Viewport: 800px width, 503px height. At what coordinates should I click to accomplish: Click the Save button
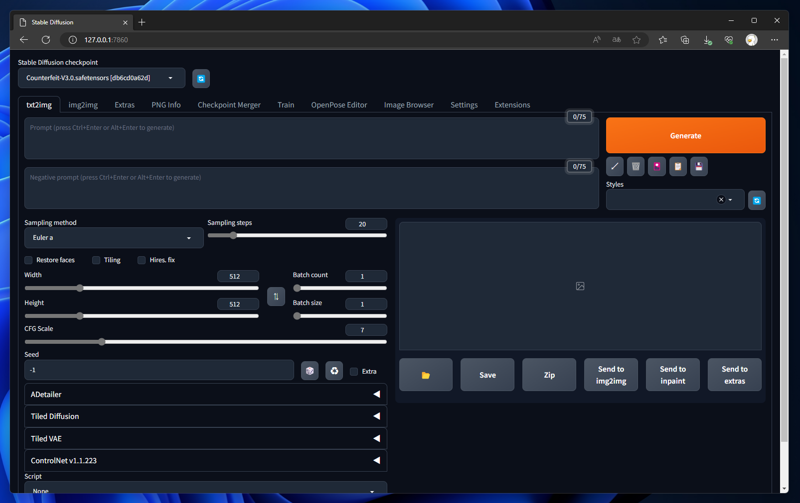[487, 375]
